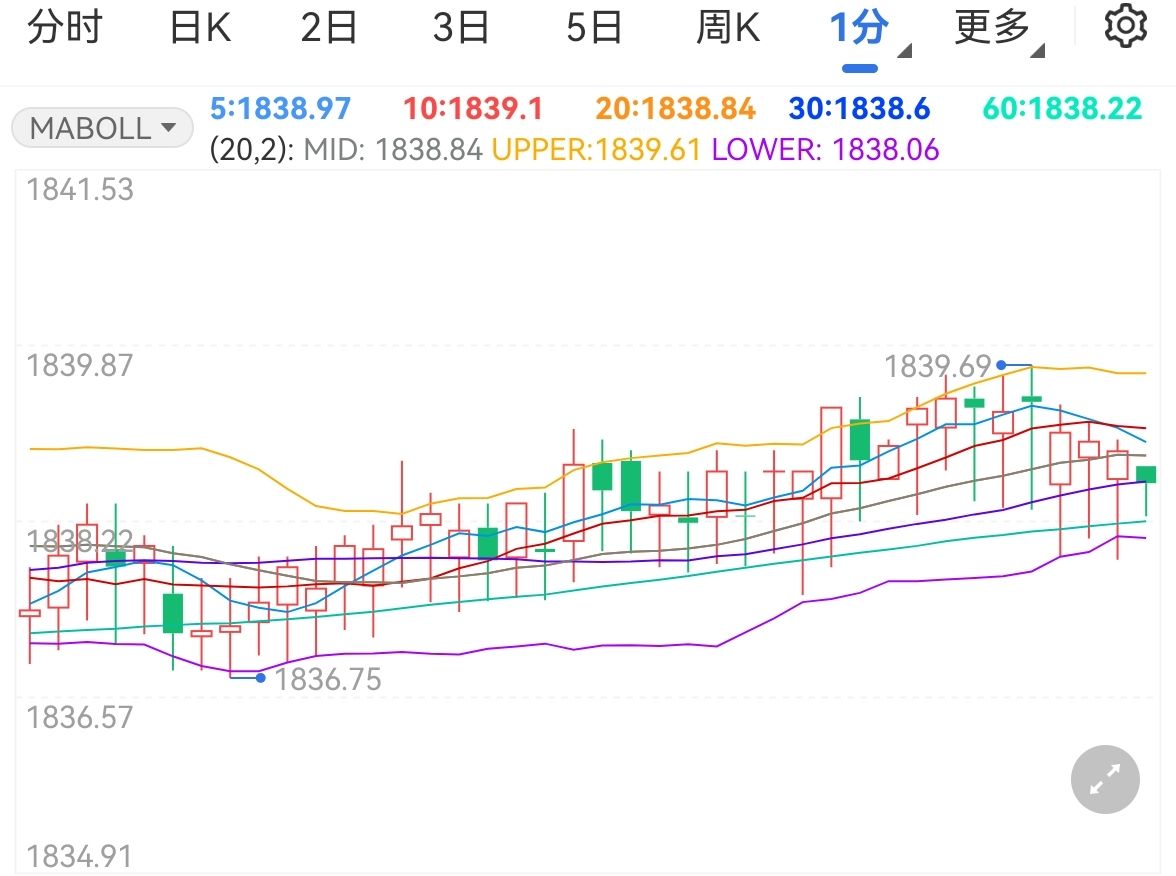Select the 5日 tab
1176x876 pixels.
593,28
